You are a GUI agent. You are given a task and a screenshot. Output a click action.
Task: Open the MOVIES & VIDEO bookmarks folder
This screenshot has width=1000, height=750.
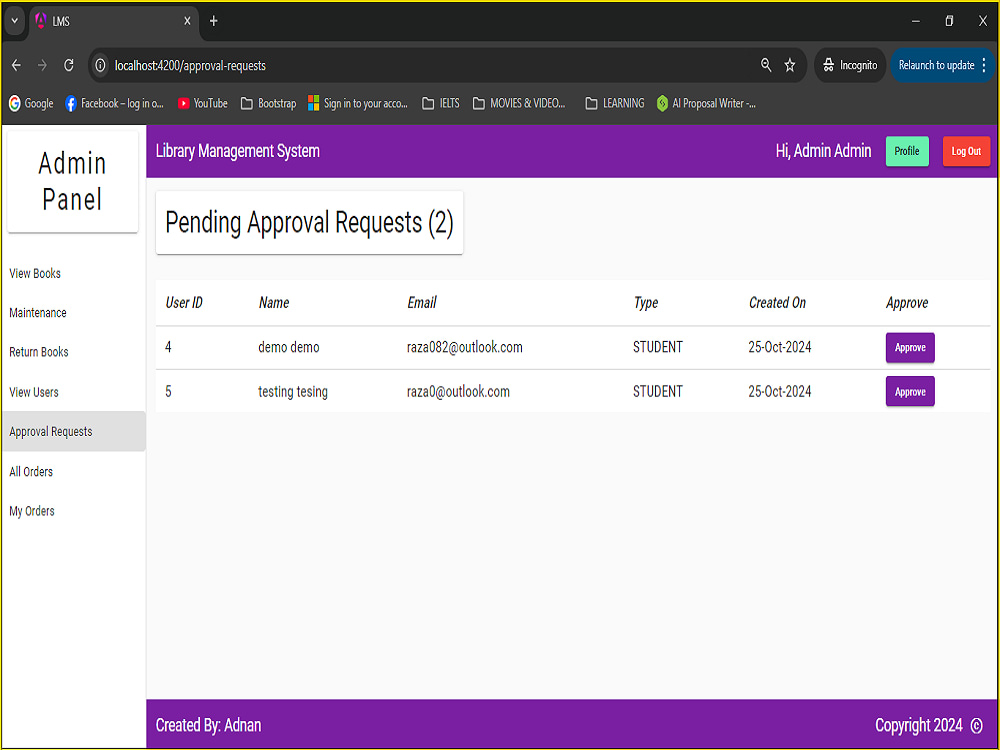coord(519,103)
